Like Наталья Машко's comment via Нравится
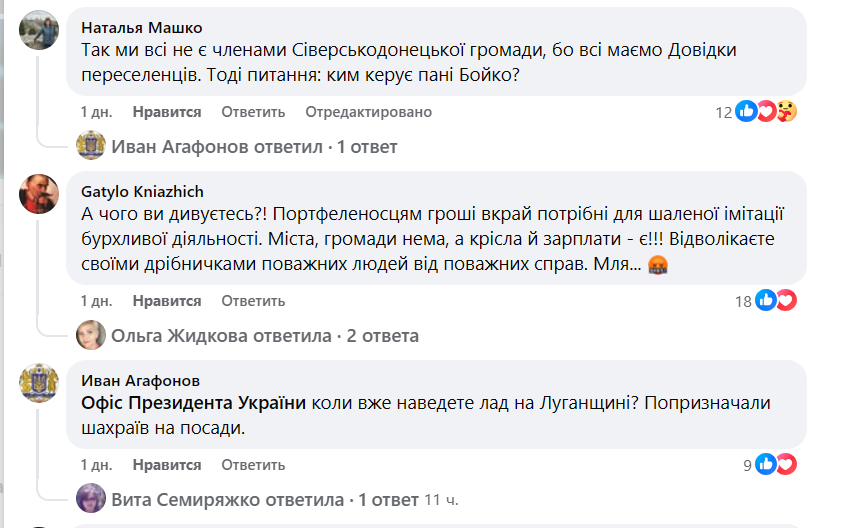 click(x=167, y=112)
